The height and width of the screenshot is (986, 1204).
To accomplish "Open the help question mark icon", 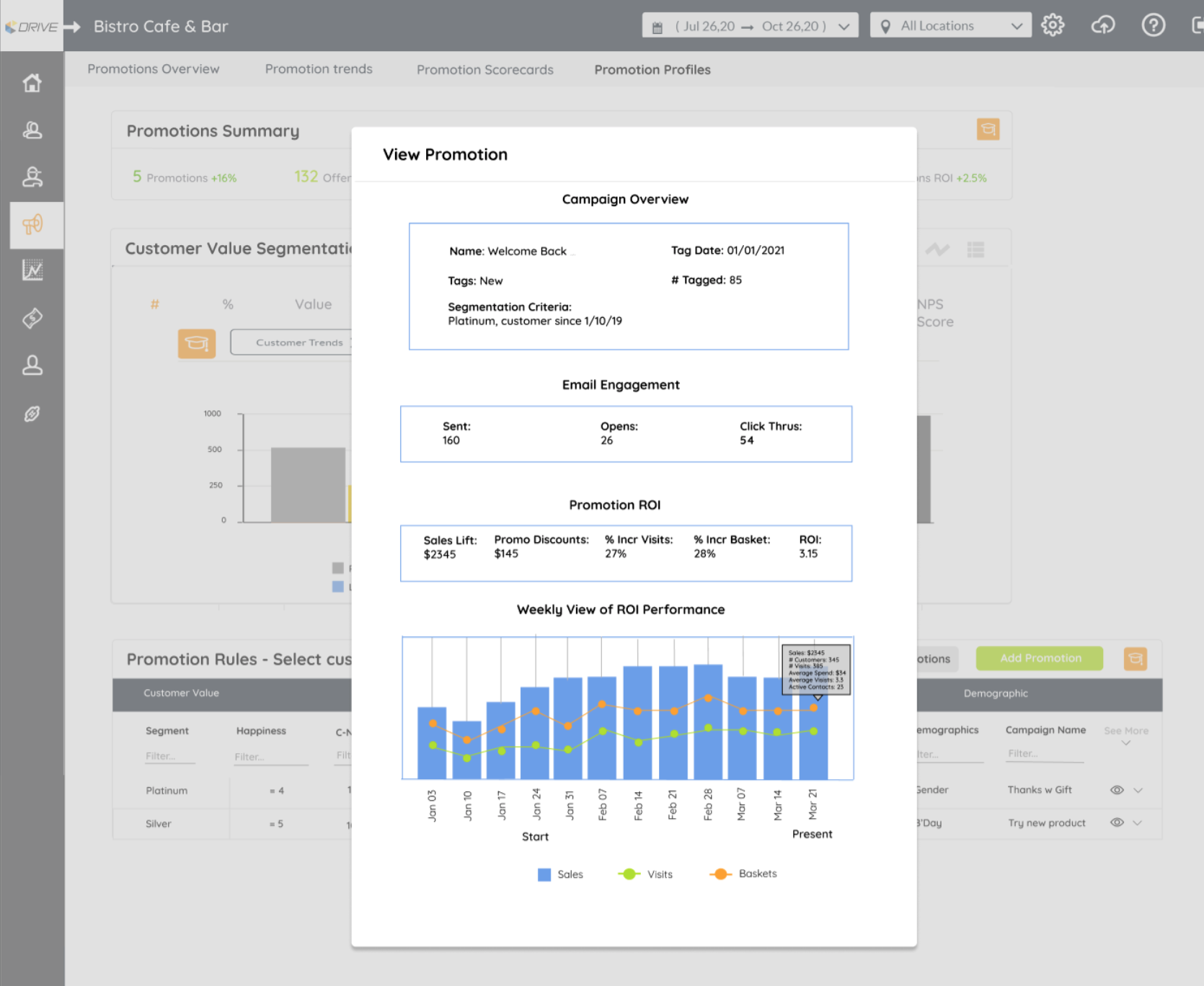I will [x=1153, y=26].
